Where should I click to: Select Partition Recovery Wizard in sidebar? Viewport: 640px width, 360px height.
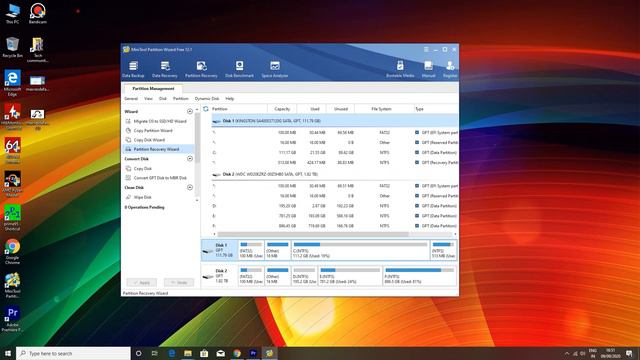(159, 149)
